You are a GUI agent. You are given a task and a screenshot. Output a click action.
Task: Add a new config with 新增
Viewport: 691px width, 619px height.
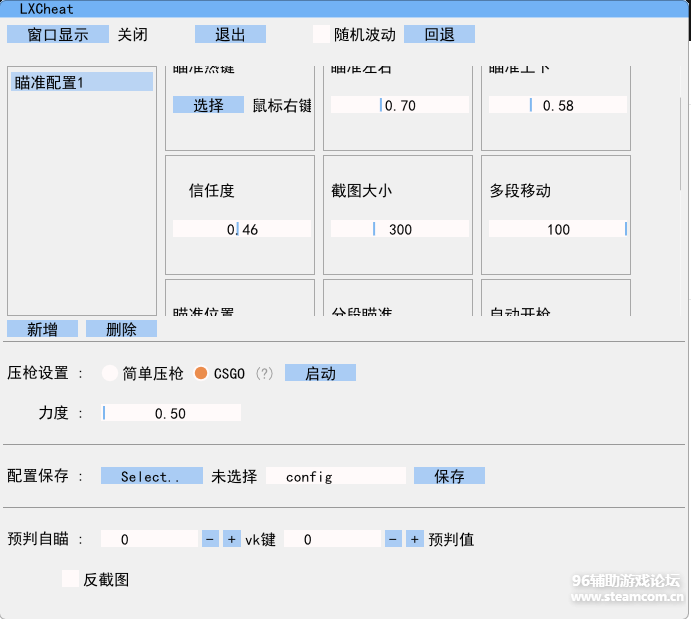(x=42, y=329)
